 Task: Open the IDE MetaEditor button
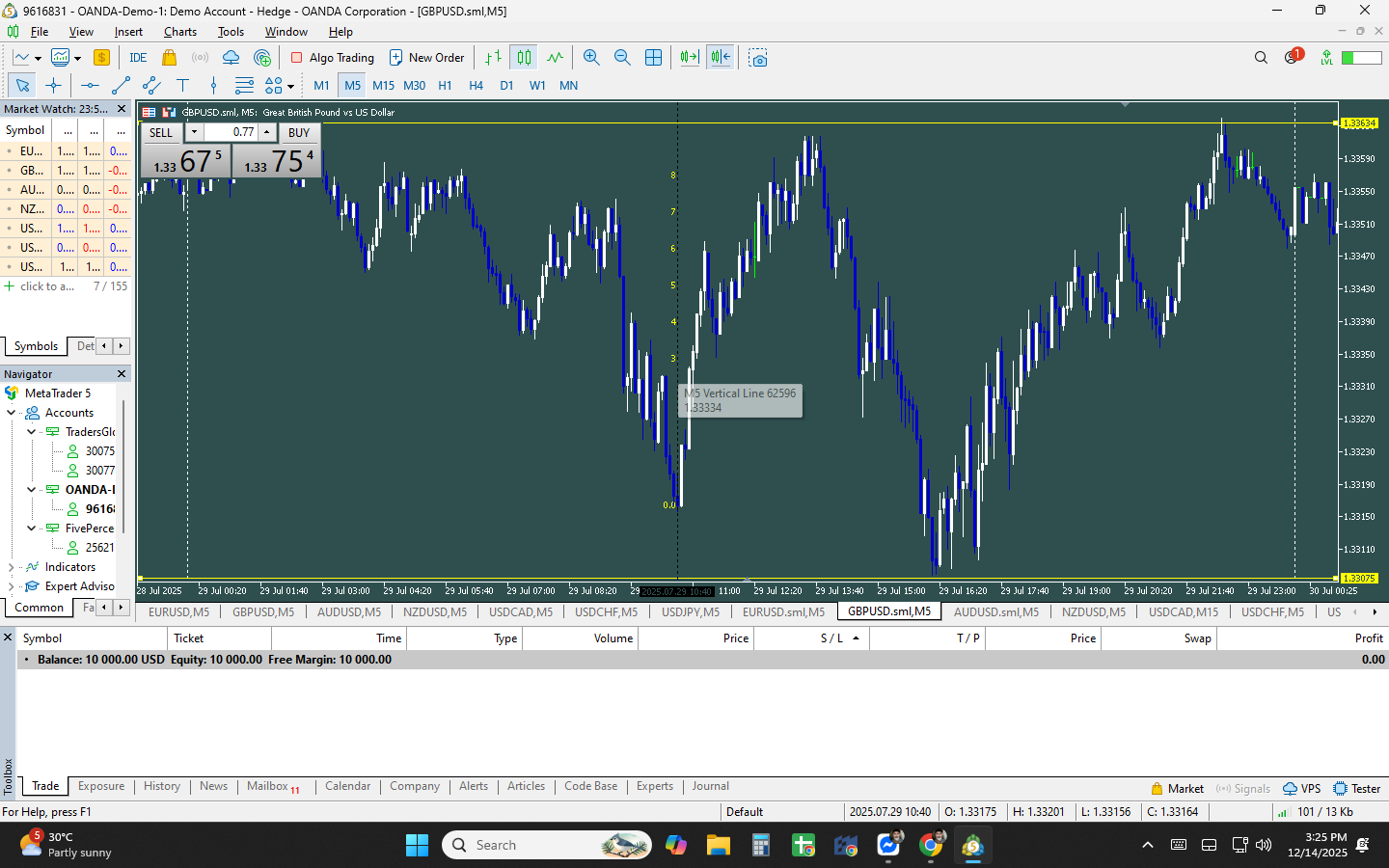[138, 58]
